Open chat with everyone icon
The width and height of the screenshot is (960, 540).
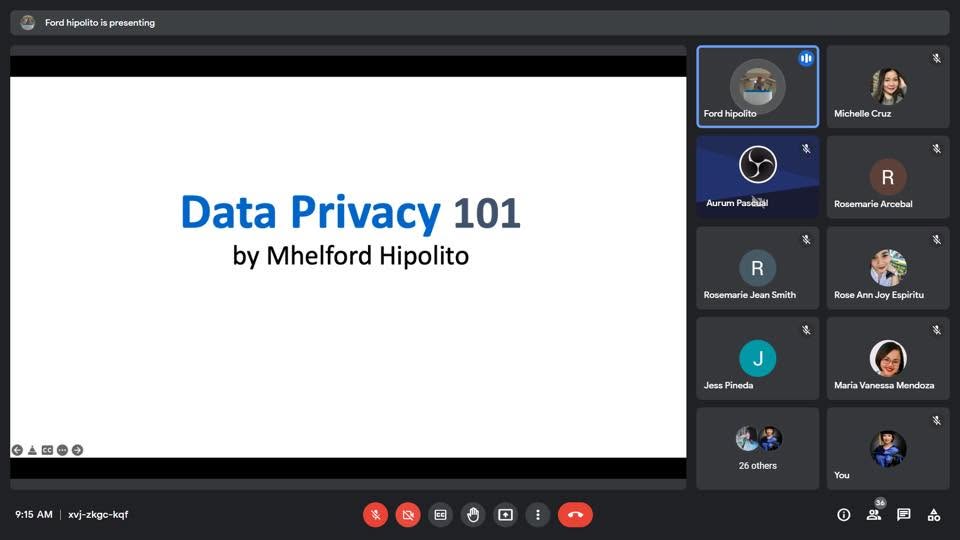tap(904, 515)
